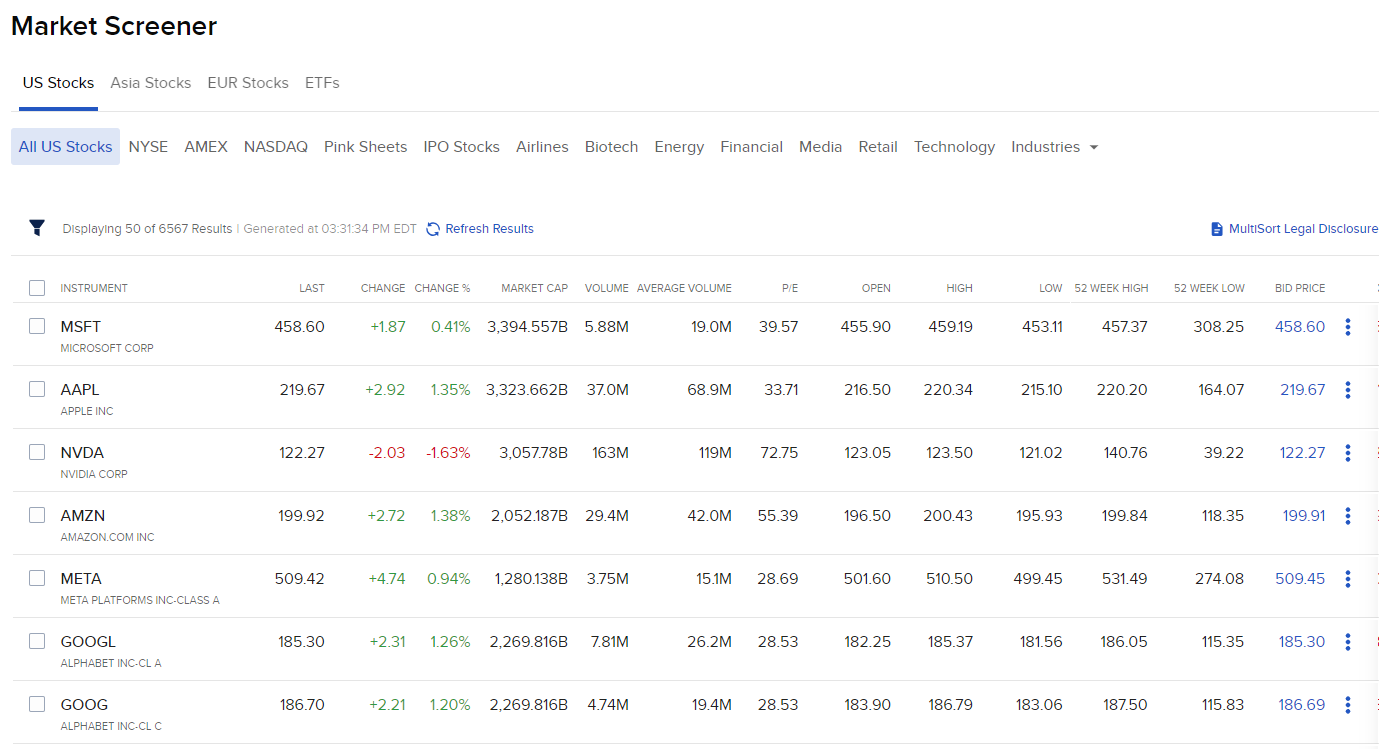This screenshot has height=749, width=1386.
Task: Click the Refresh Results link
Action: point(490,228)
